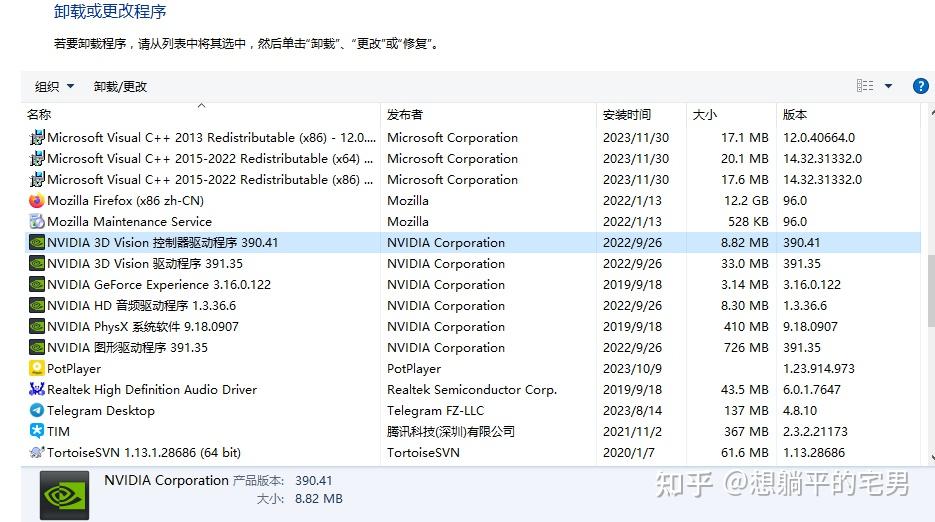This screenshot has width=935, height=522.
Task: Click the NVIDIA GeForce Experience icon
Action: pos(37,285)
